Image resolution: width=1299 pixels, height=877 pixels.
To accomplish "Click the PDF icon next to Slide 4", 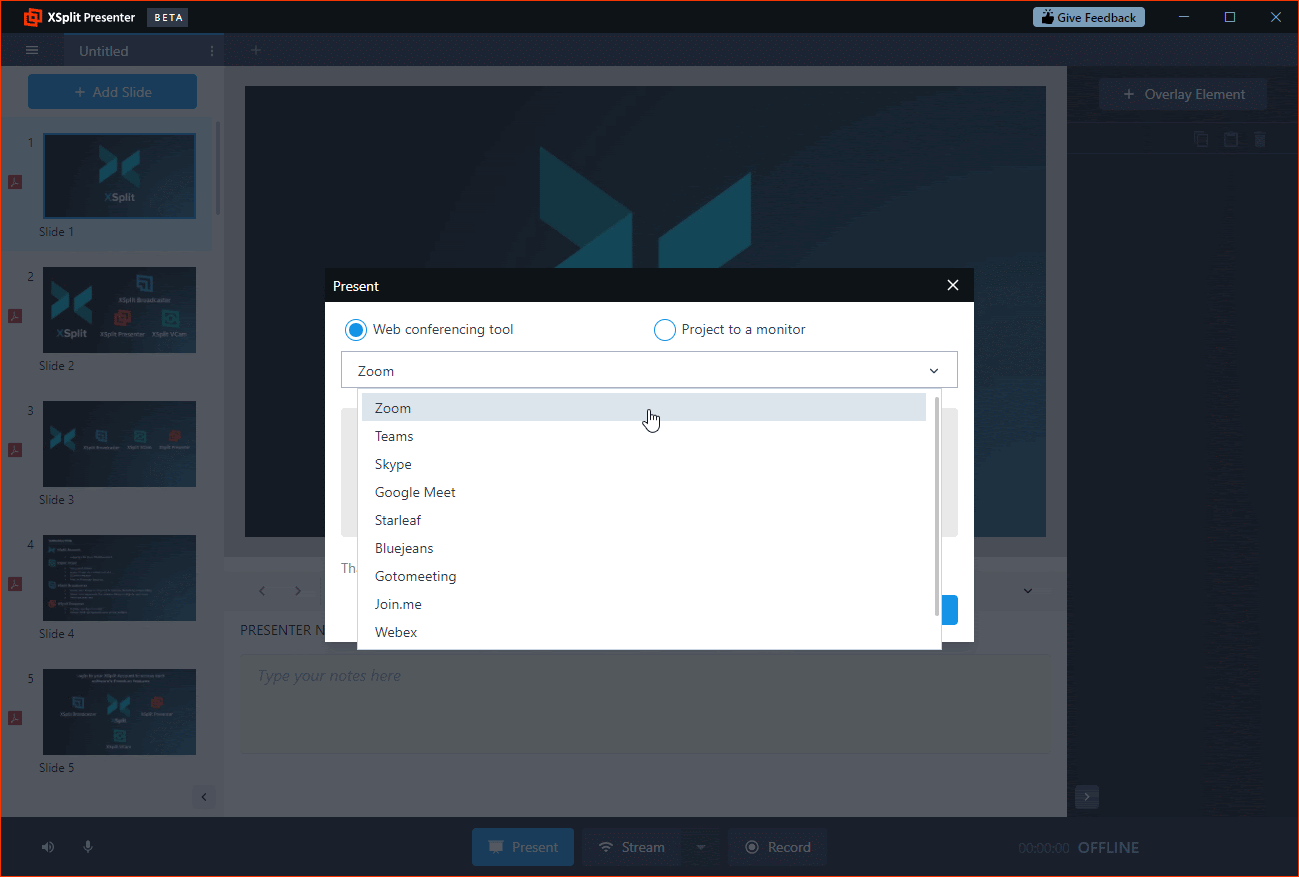I will 15,584.
